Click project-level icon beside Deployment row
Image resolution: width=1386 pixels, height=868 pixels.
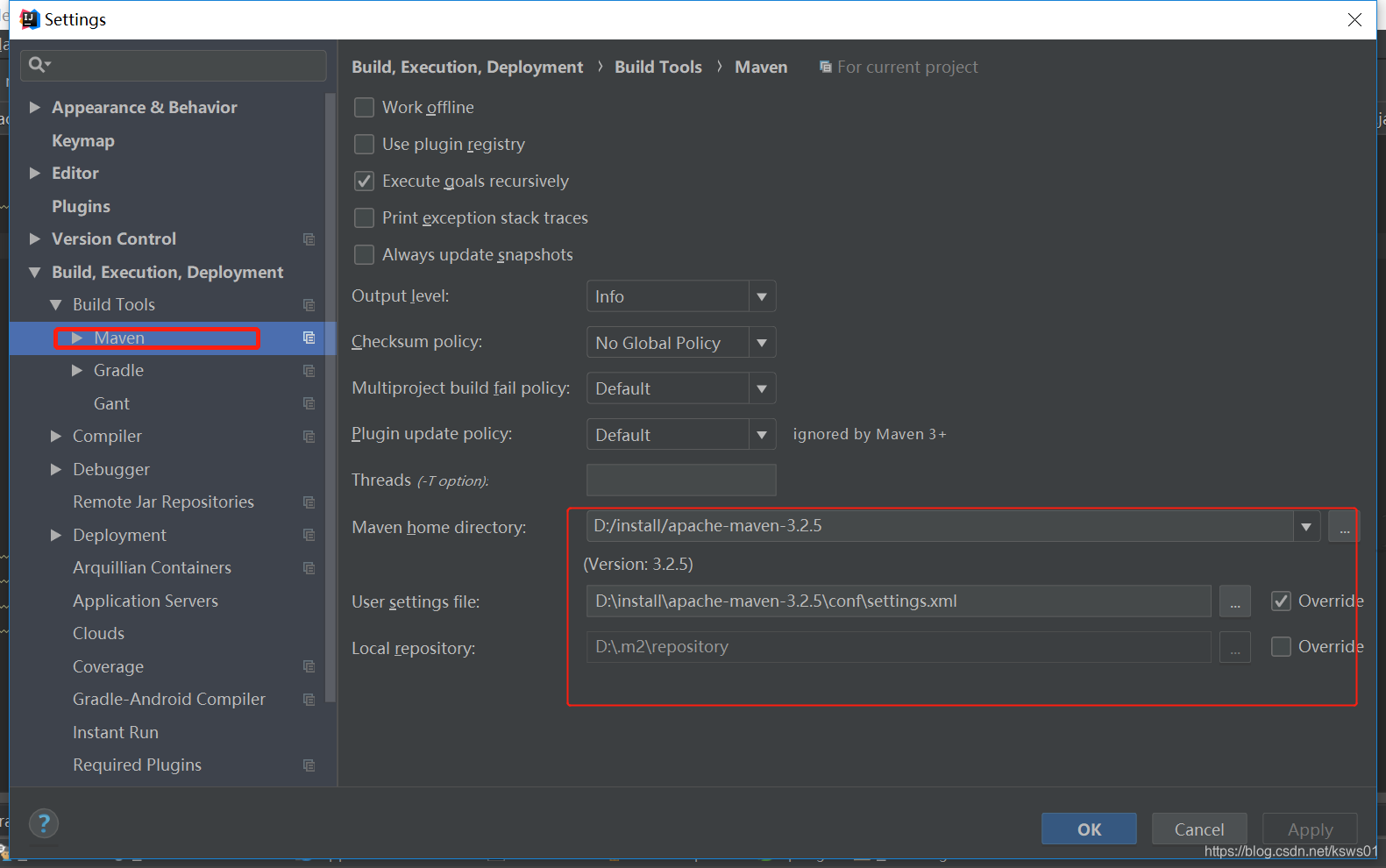(x=309, y=535)
